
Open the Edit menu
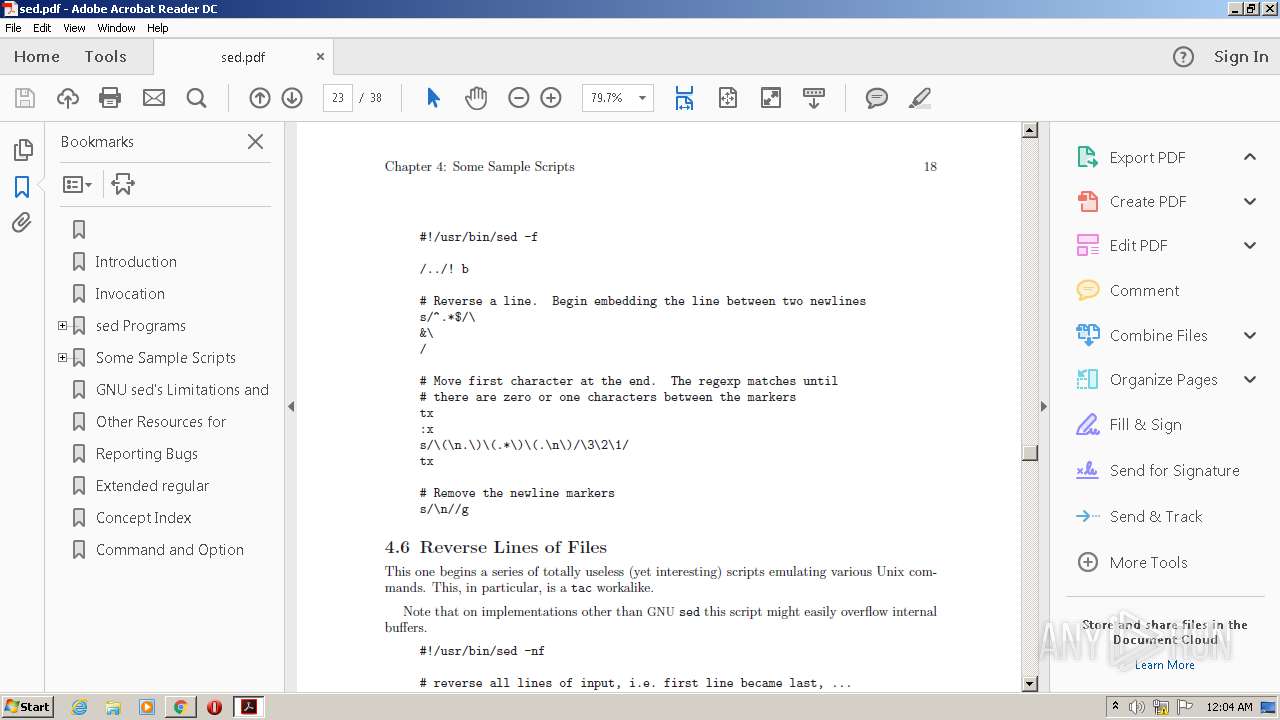pos(42,28)
